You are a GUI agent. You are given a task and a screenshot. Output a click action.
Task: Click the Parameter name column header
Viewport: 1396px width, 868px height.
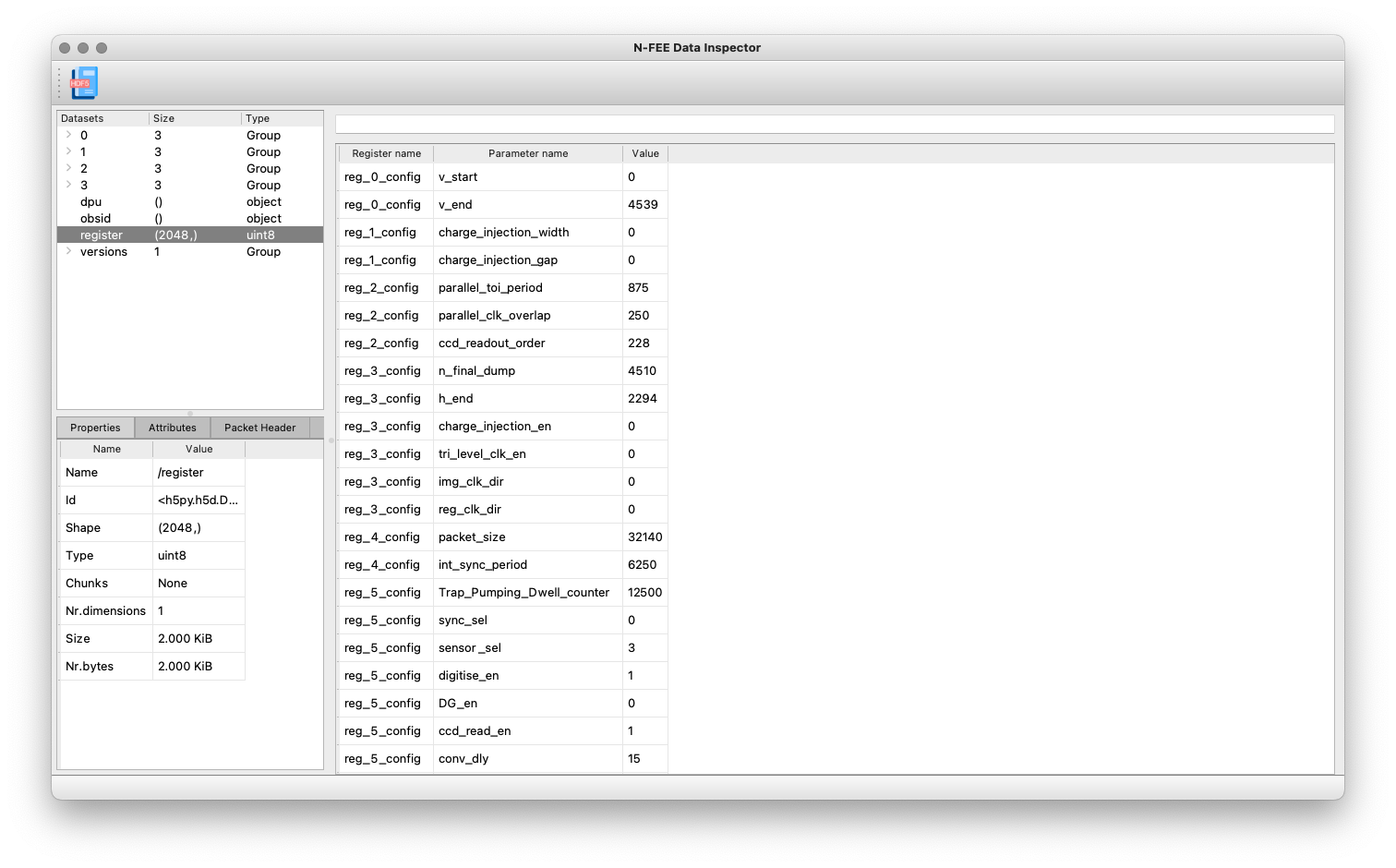(528, 153)
